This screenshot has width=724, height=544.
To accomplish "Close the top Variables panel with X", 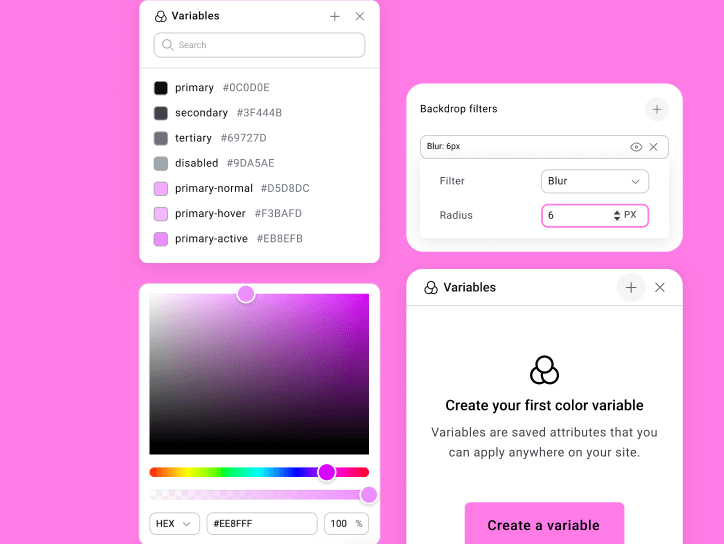I will (360, 17).
